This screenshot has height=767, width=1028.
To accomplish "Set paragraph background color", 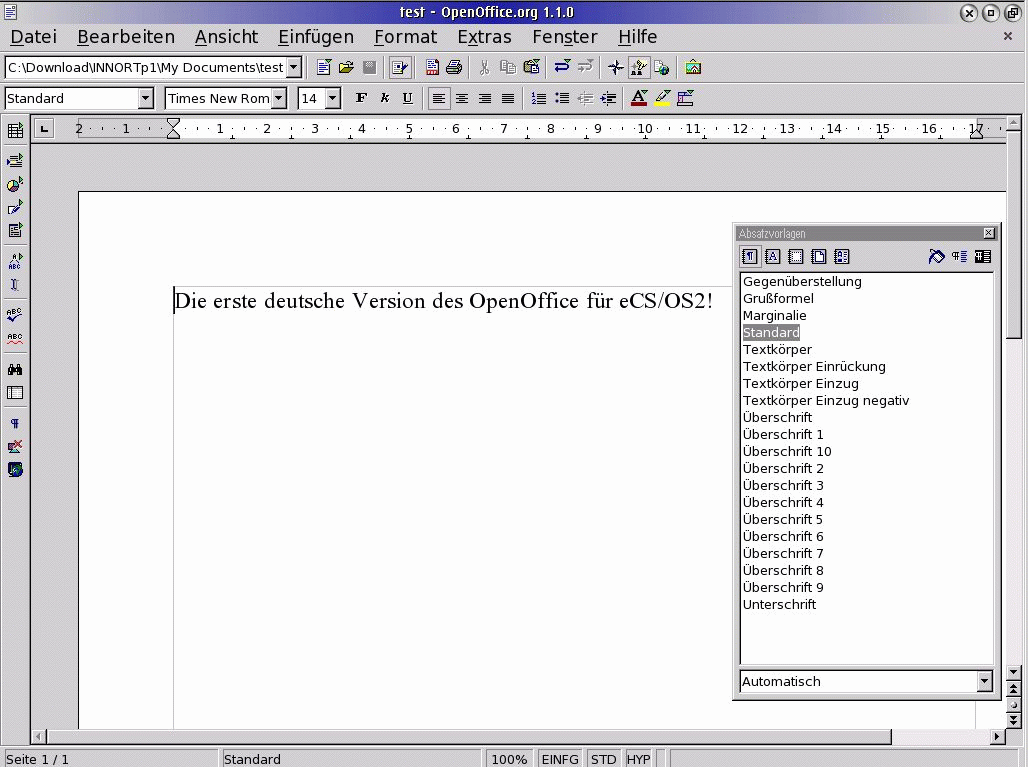I will coord(685,98).
